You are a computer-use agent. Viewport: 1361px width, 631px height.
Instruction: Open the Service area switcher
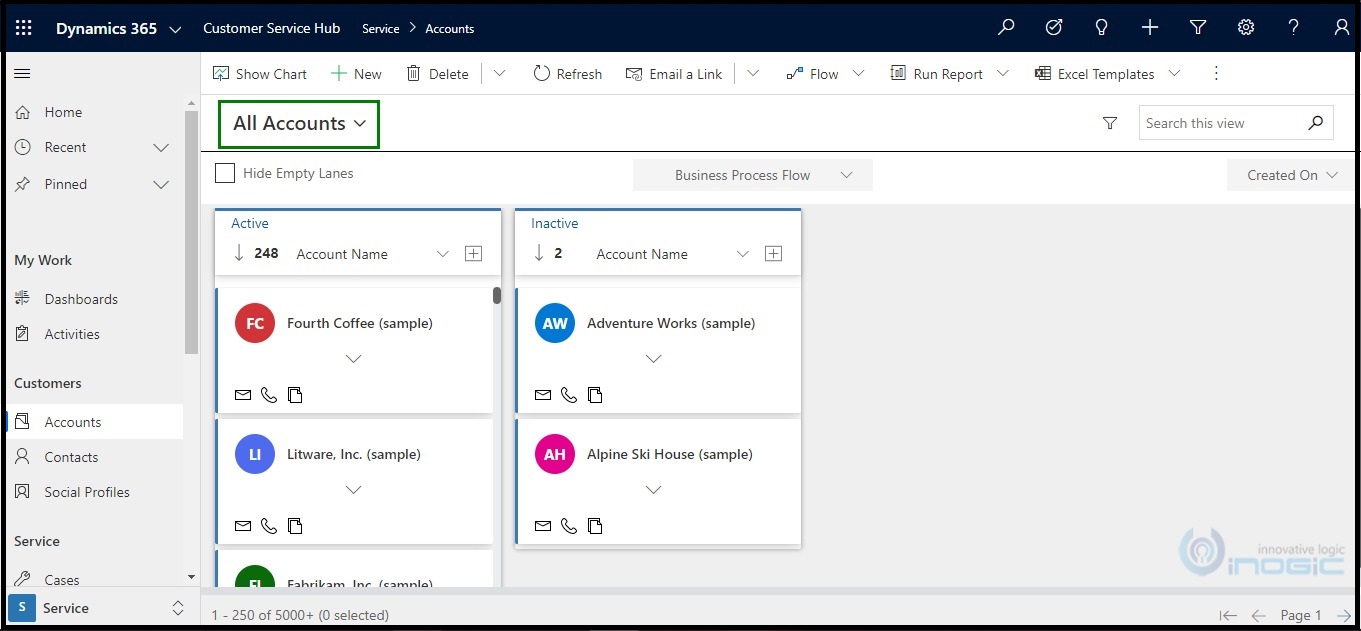[98, 608]
